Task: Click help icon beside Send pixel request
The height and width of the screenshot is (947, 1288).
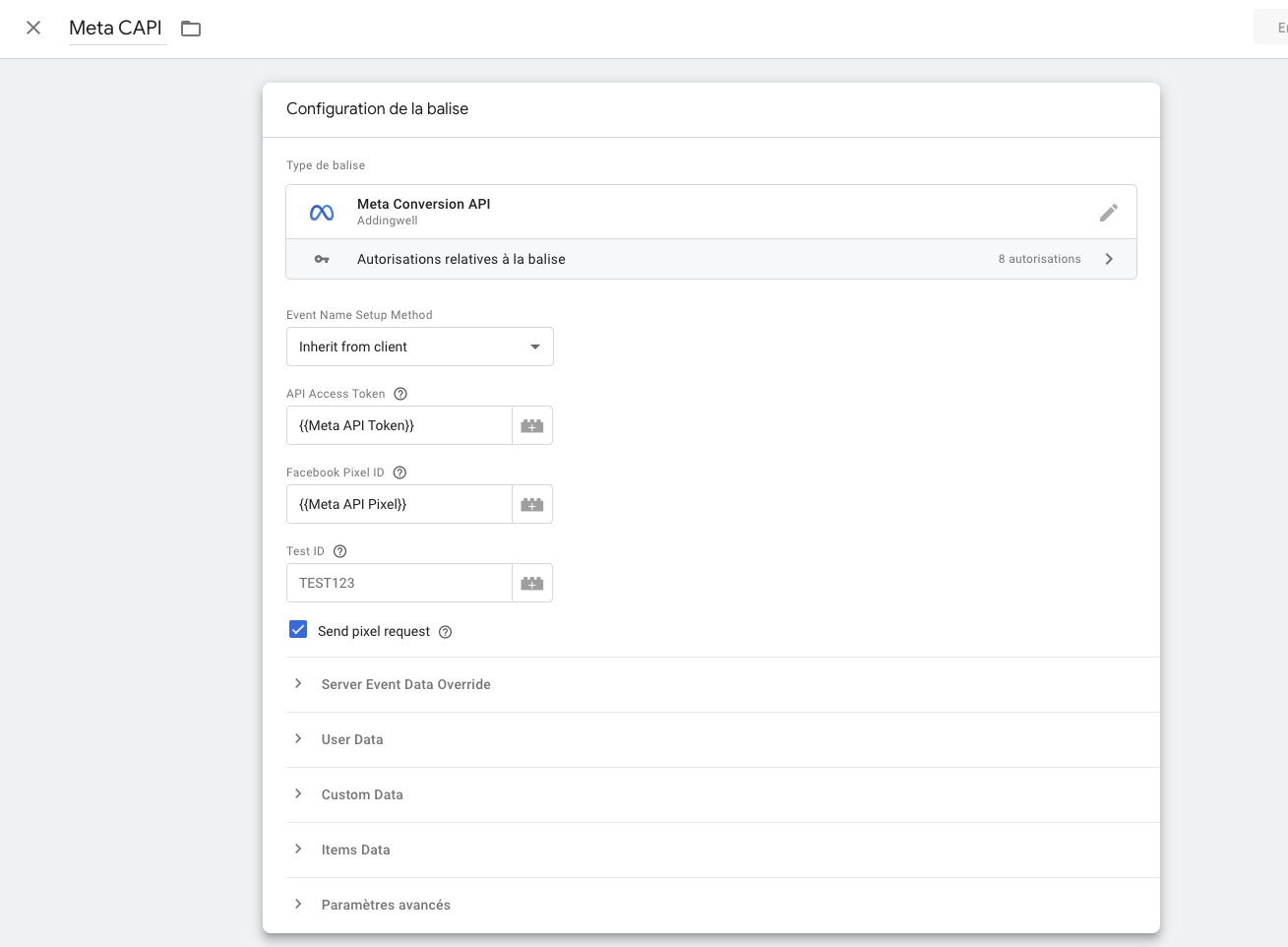Action: click(x=445, y=632)
